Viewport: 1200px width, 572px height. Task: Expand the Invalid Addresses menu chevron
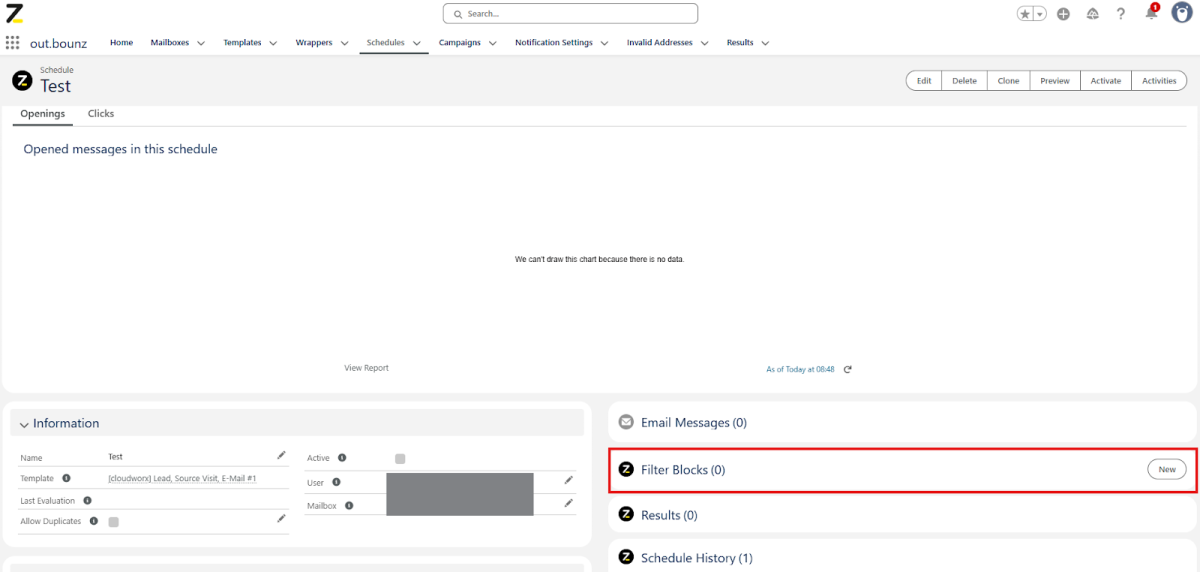click(x=705, y=43)
